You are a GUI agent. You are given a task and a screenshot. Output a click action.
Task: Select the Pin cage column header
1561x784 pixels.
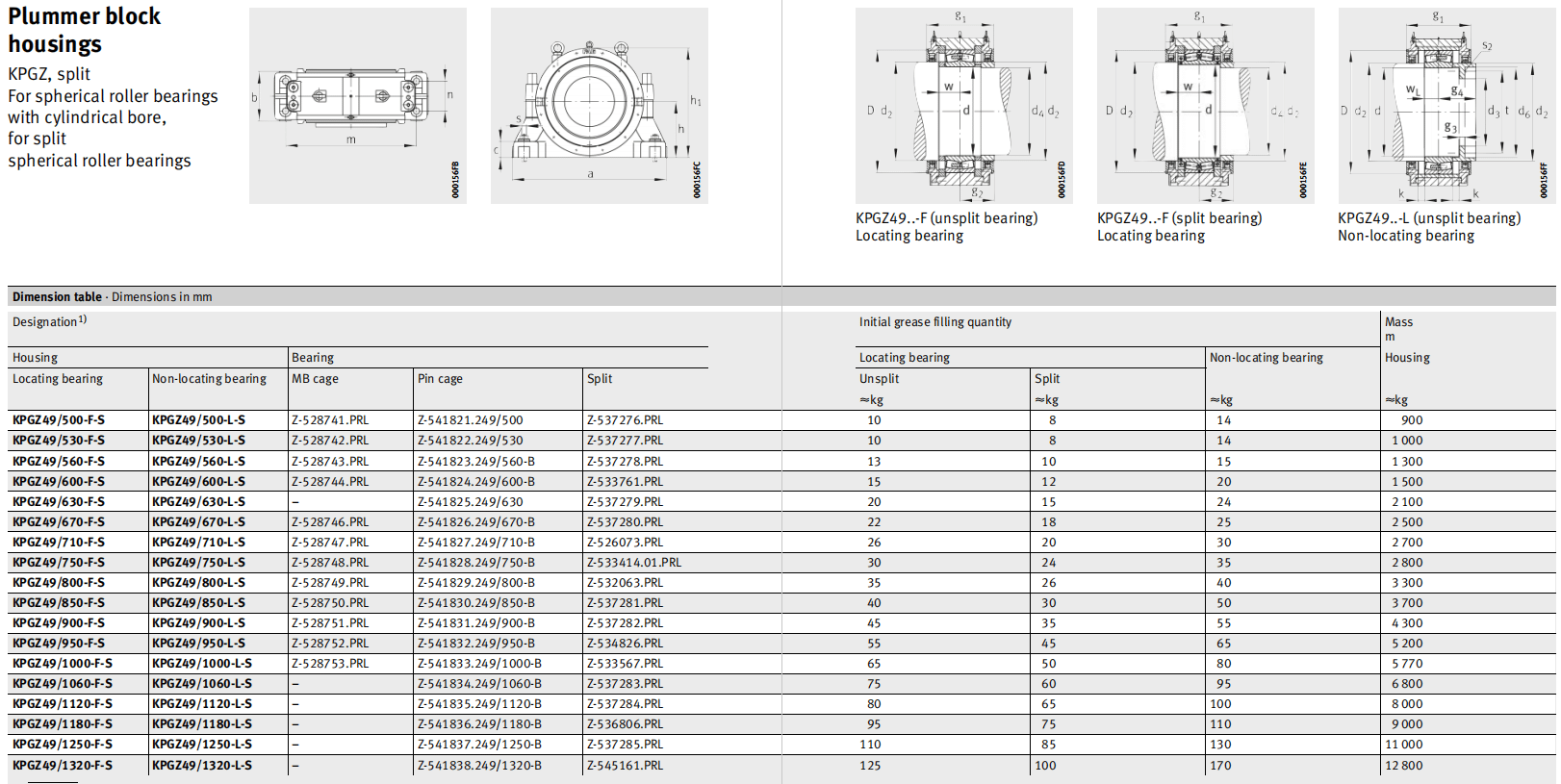point(440,379)
